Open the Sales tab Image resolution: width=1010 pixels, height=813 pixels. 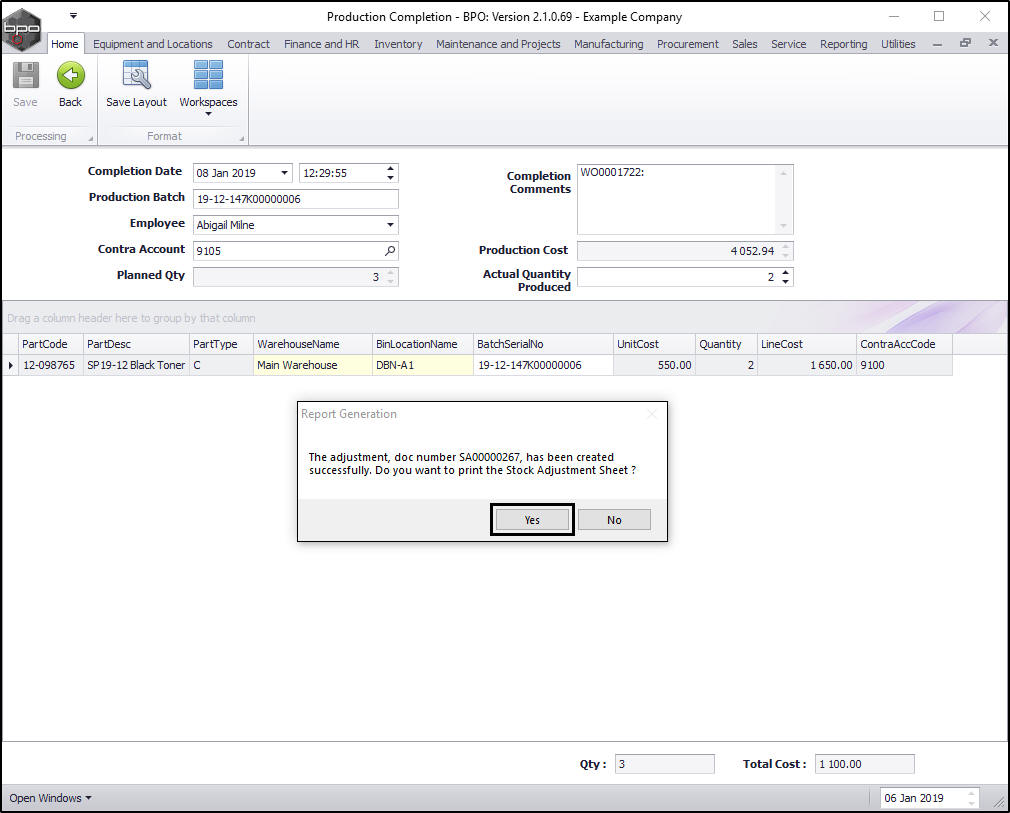[744, 44]
